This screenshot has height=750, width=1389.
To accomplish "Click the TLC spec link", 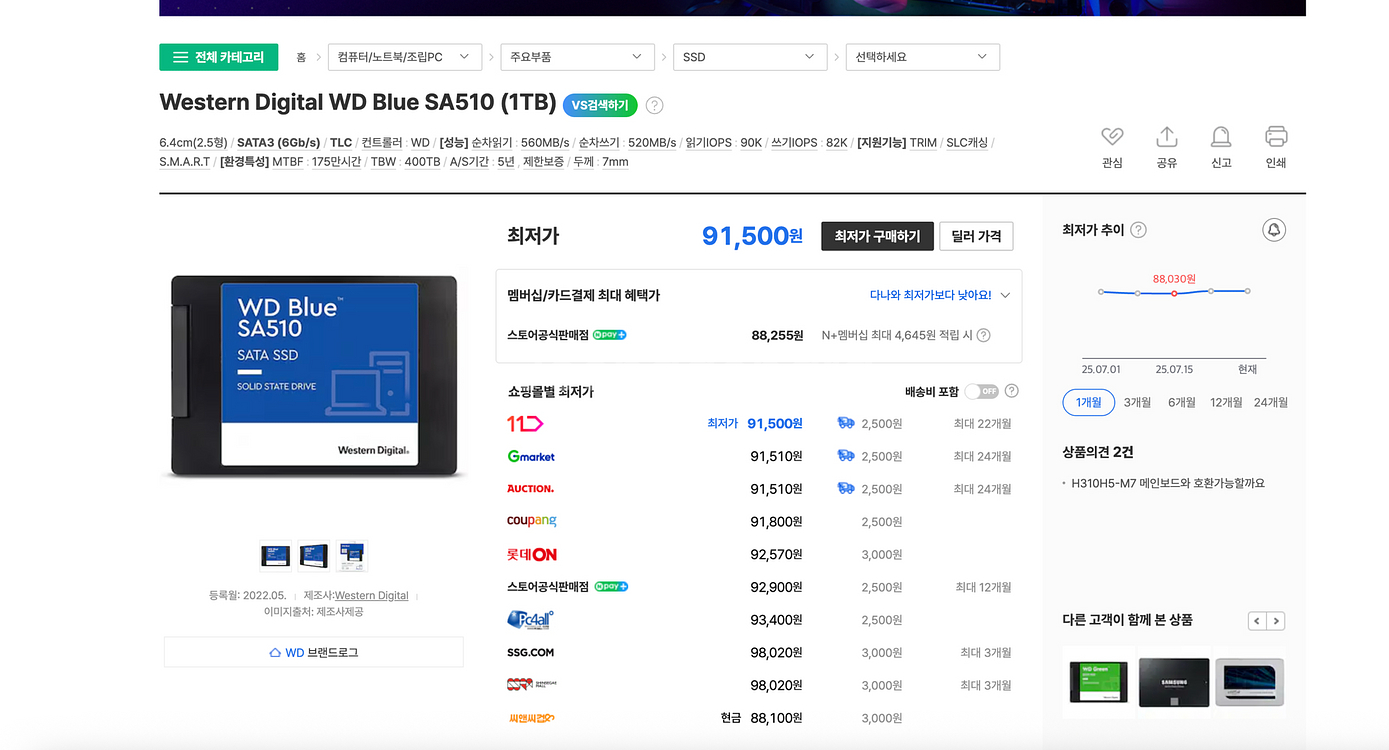I will coord(341,142).
